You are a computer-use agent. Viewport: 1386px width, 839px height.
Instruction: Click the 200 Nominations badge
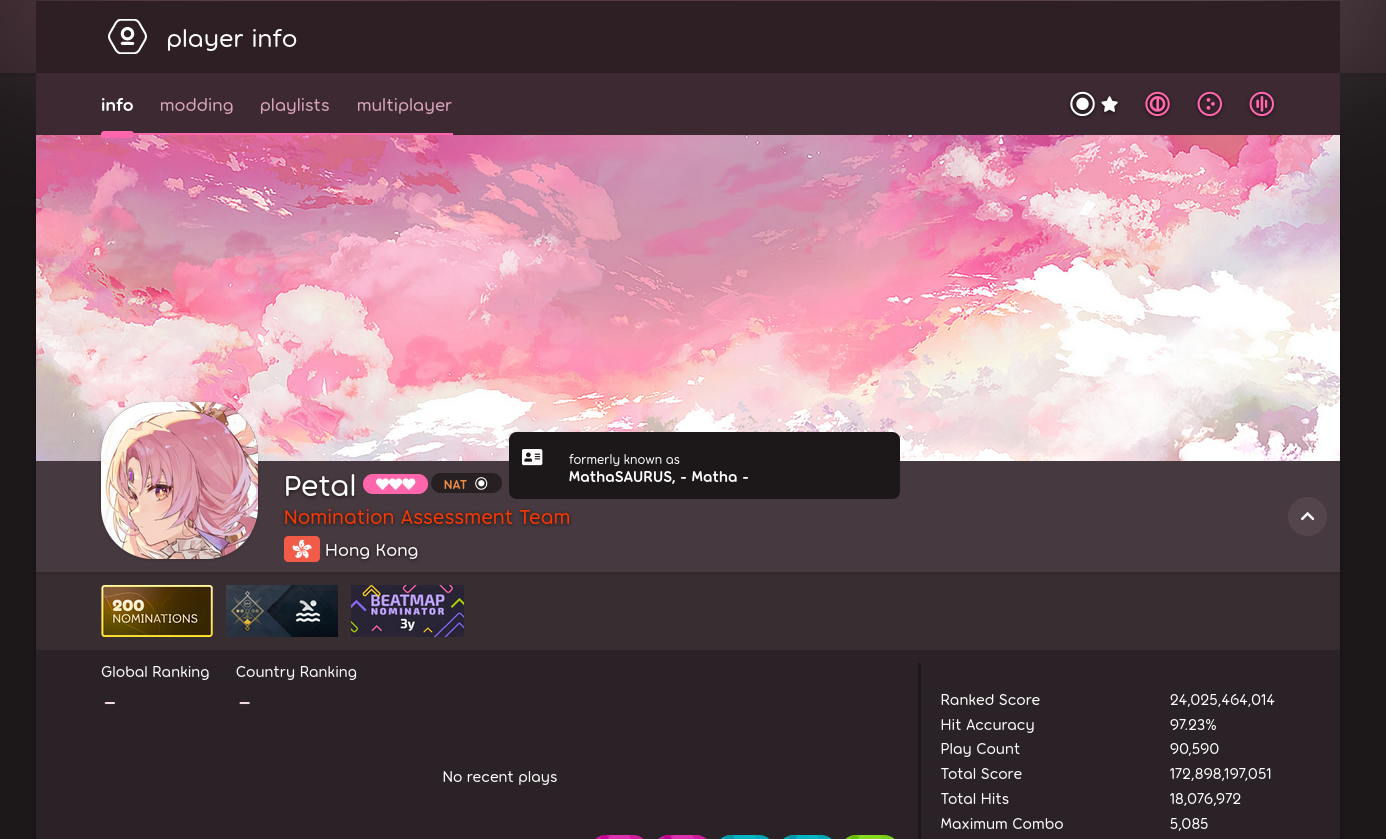pyautogui.click(x=157, y=611)
